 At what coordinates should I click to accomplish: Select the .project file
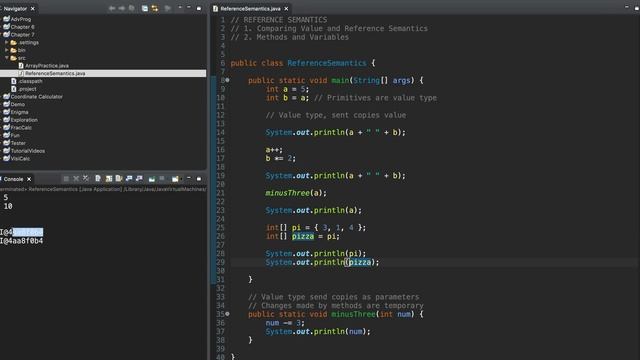(27, 89)
